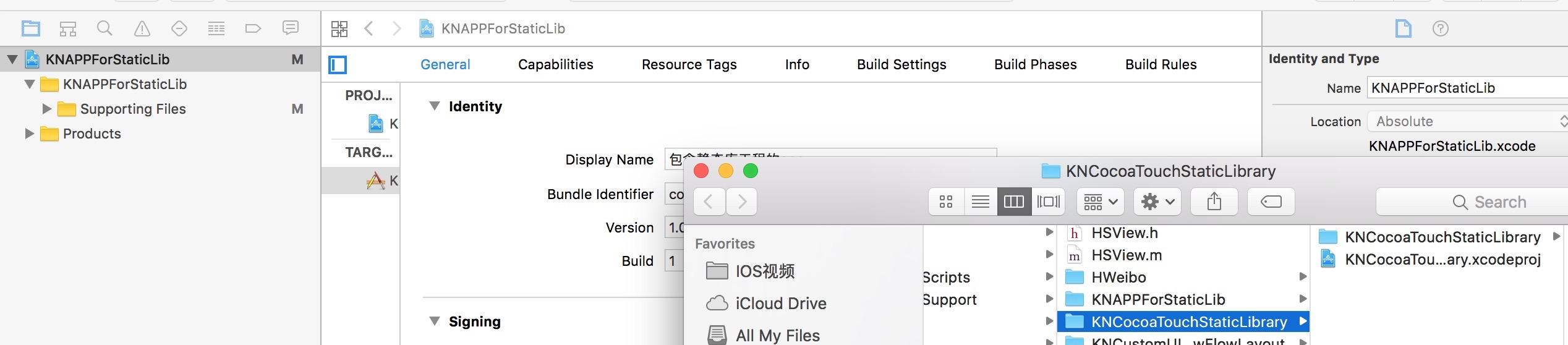Open the Location Absolute dropdown
The height and width of the screenshot is (345, 1568).
coord(1468,121)
